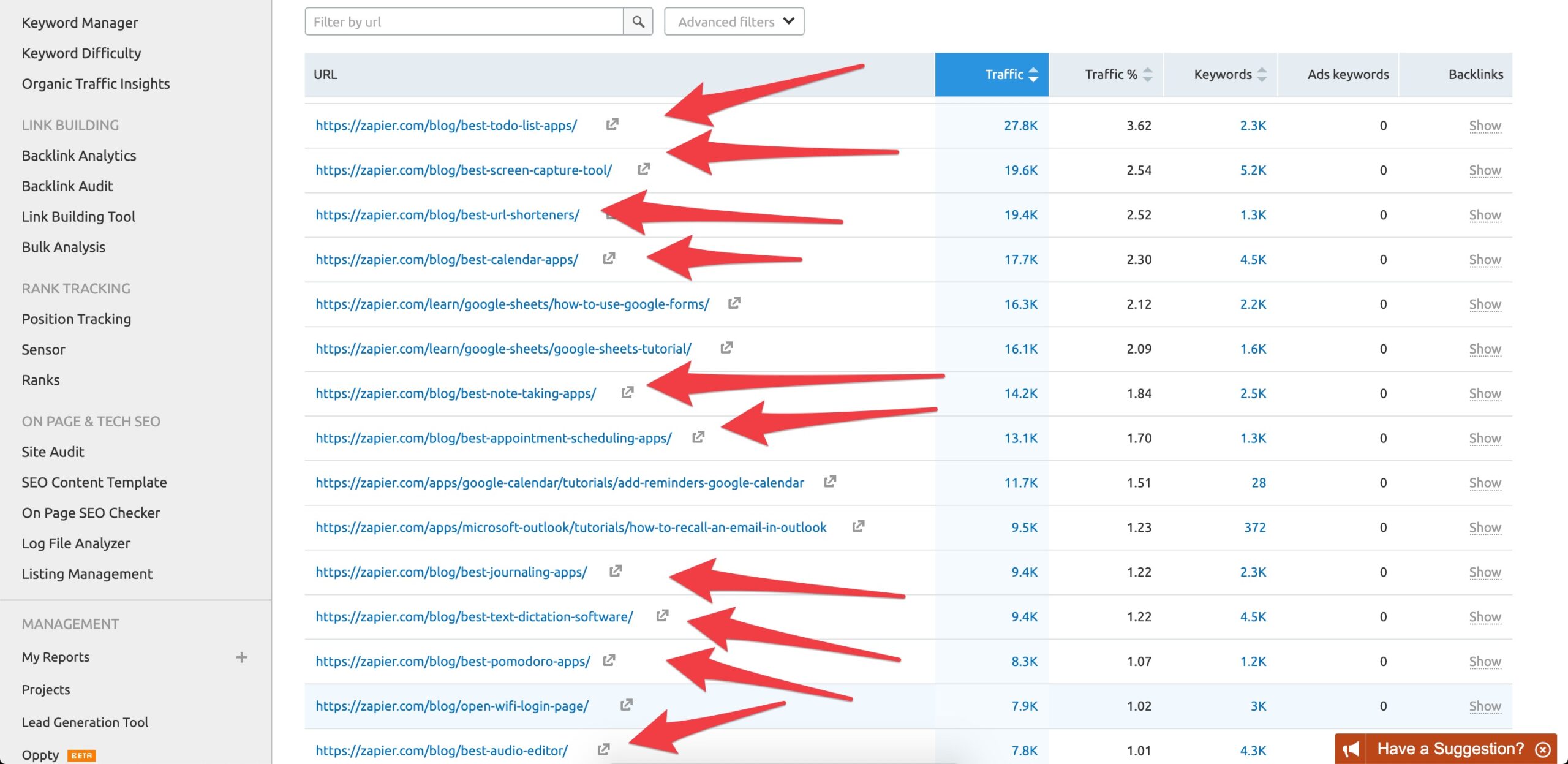
Task: Open Site Audit
Action: (53, 452)
